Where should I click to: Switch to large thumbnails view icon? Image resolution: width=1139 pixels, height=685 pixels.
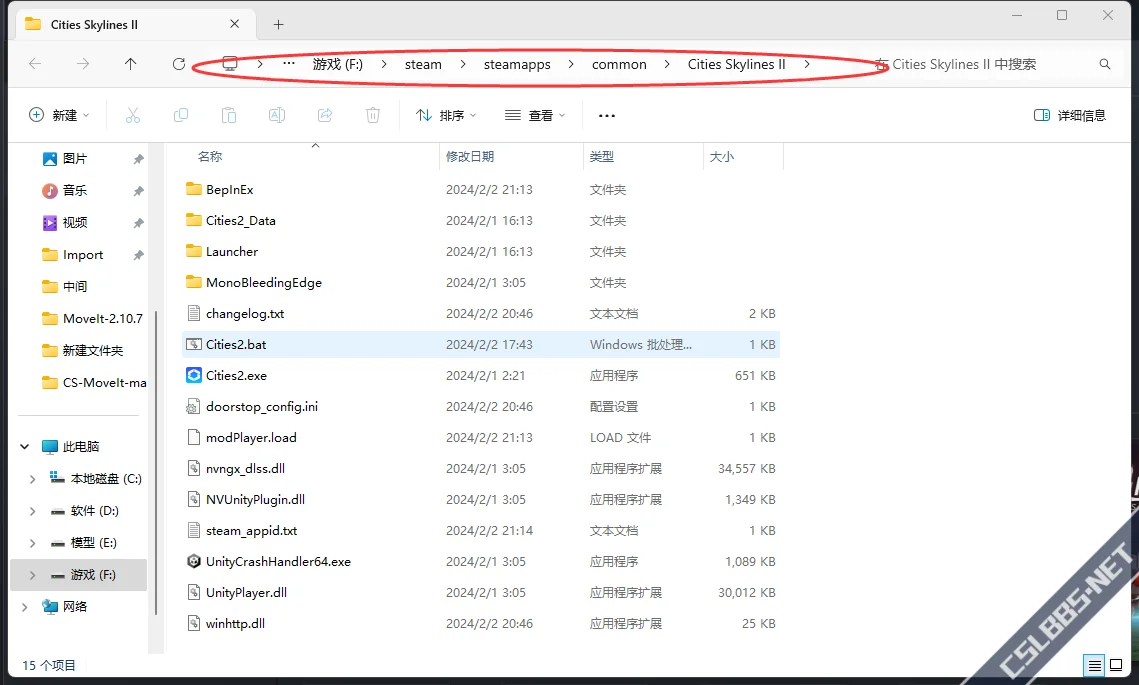click(1116, 665)
